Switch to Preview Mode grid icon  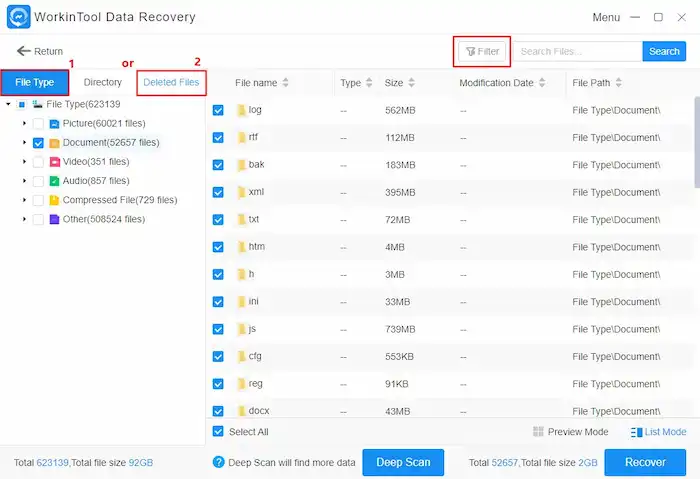point(538,432)
